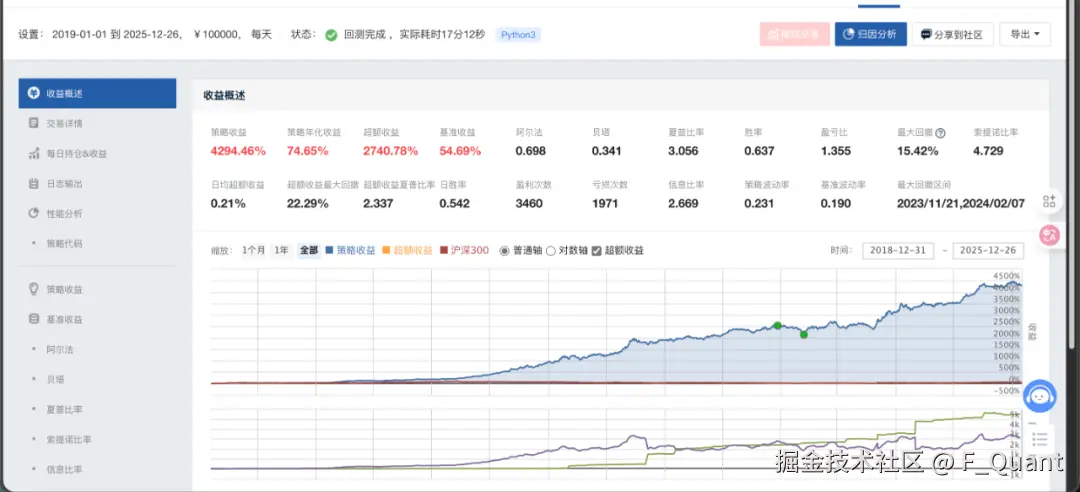1080x492 pixels.
Task: Toggle the orange 超额收益 legend series
Action: 406,251
